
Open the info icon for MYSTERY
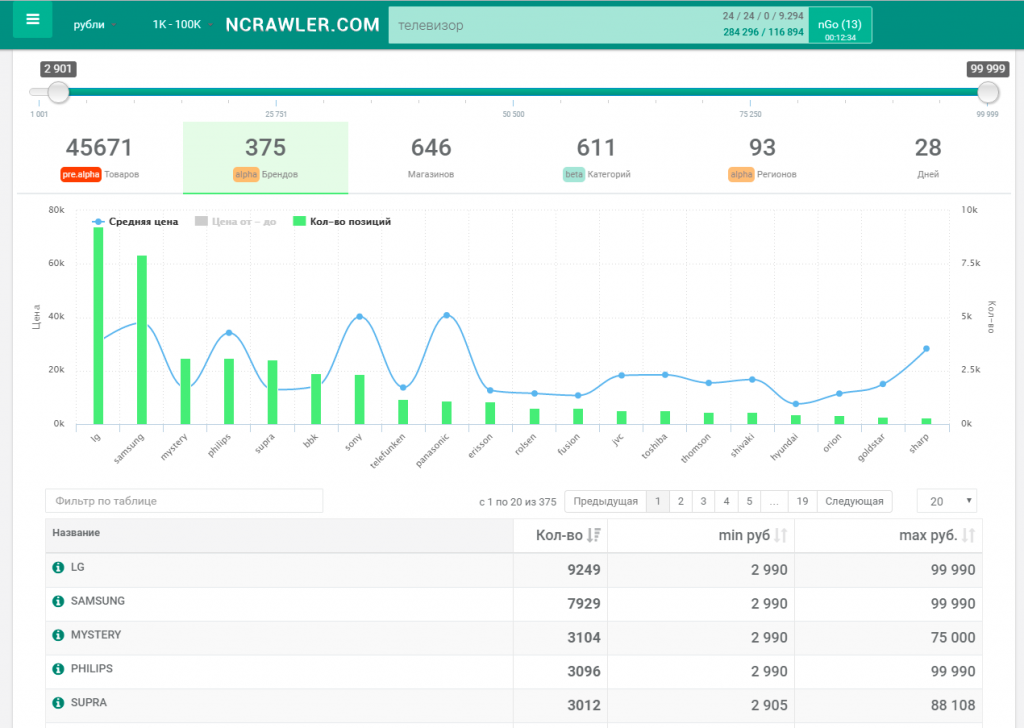(x=58, y=635)
